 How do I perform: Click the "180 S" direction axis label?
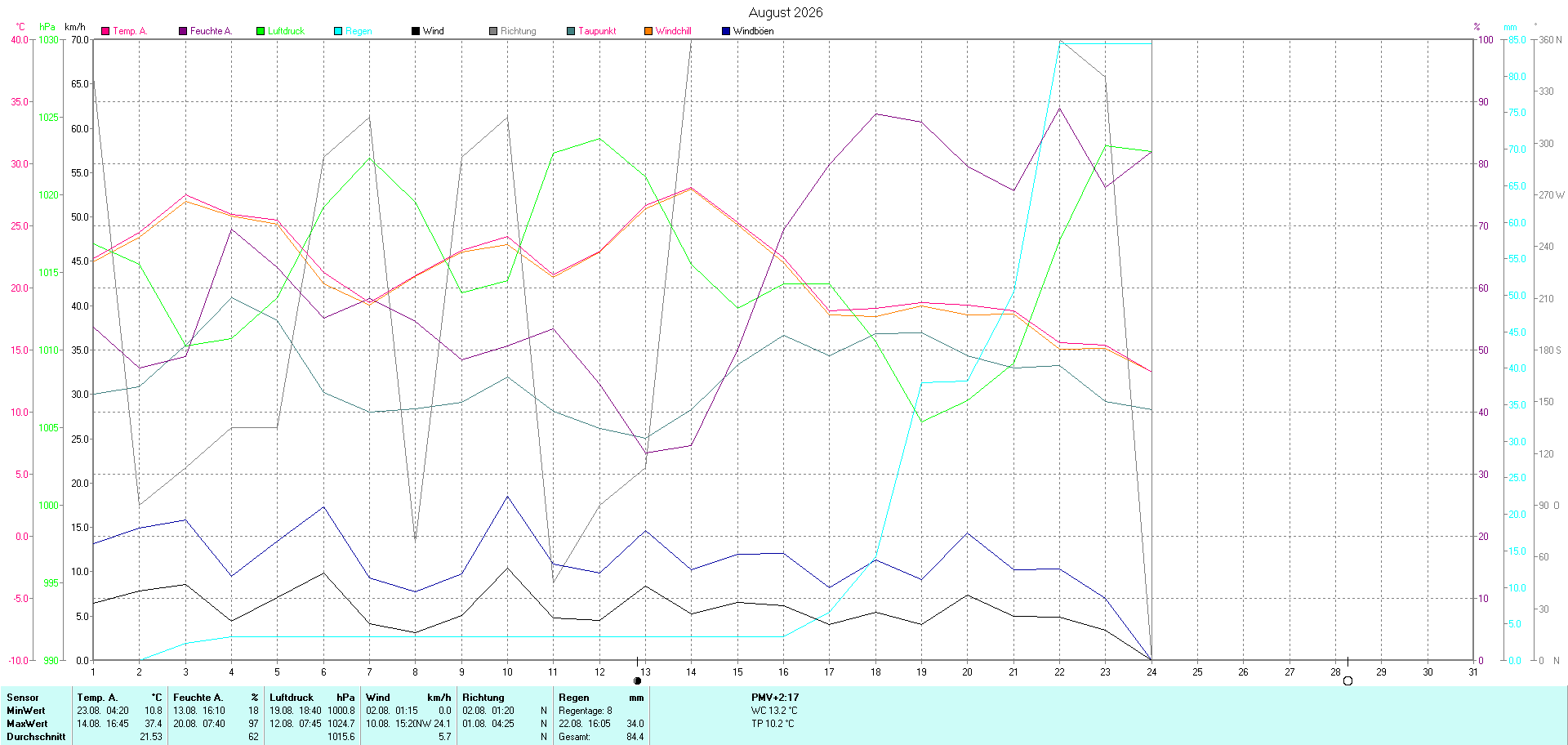click(x=1550, y=350)
